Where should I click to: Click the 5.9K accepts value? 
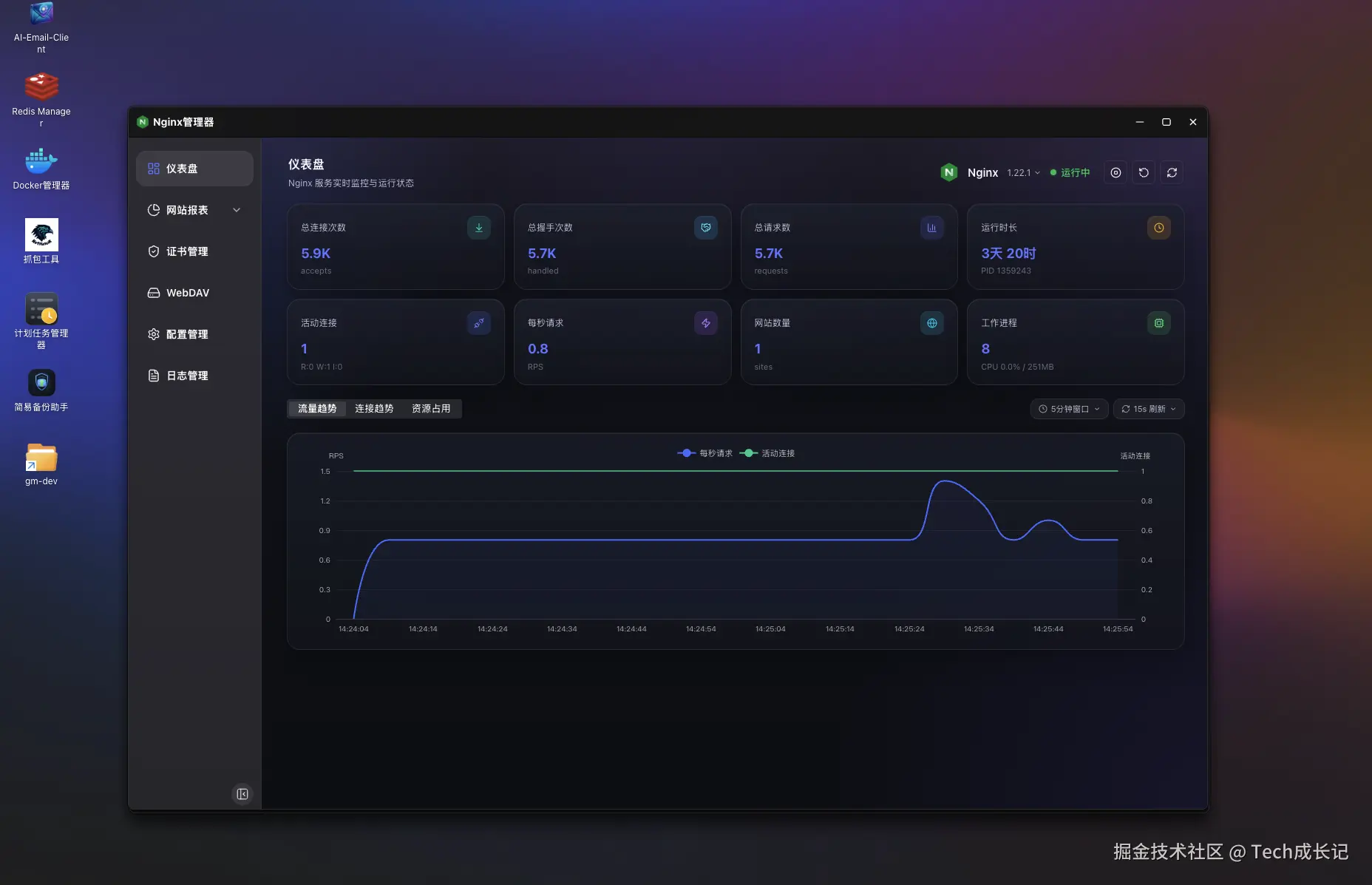[x=316, y=253]
